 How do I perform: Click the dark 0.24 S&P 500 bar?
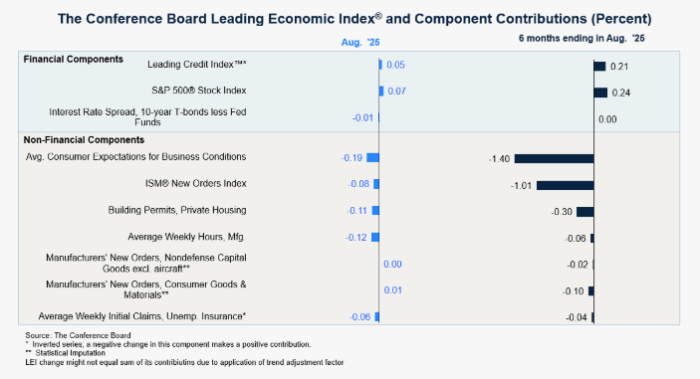(x=600, y=92)
